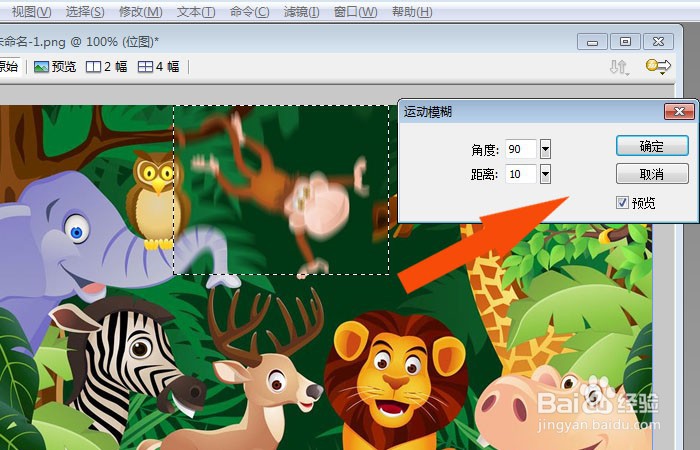Open the 选择(S) menu

(85, 11)
